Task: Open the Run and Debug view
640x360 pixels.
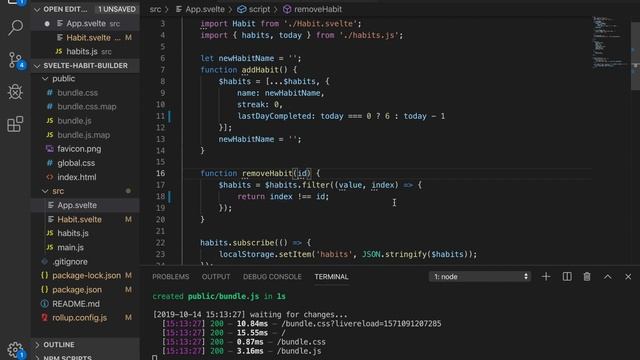Action: (x=16, y=92)
